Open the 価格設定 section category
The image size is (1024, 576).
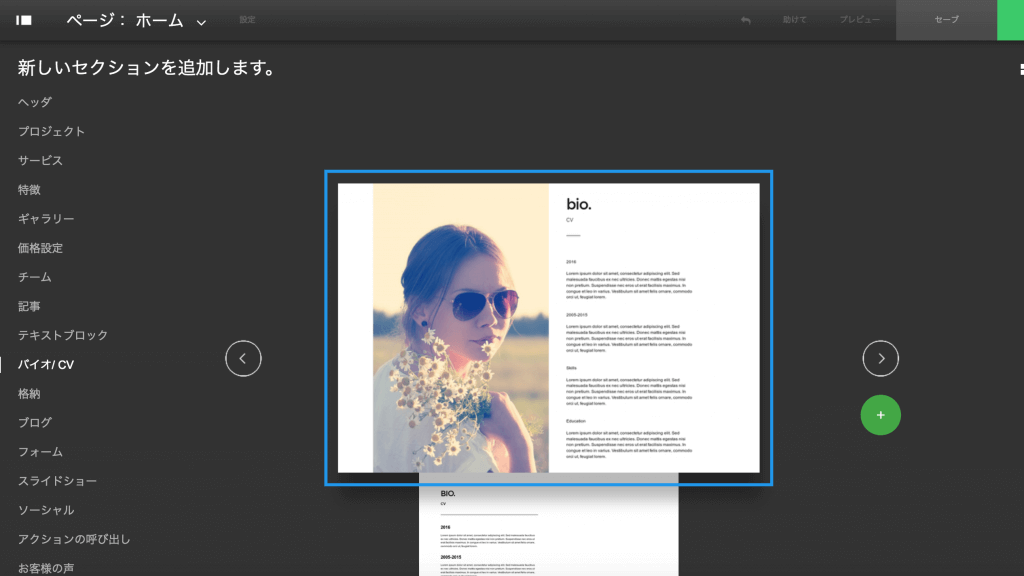tap(40, 248)
